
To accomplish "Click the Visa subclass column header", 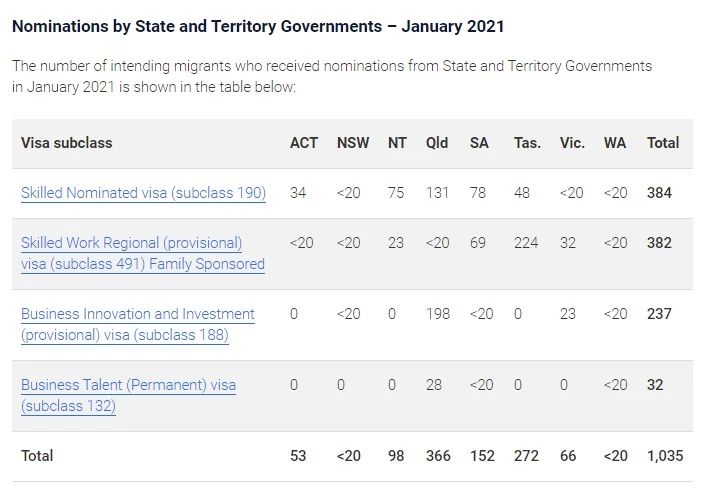I will (66, 143).
